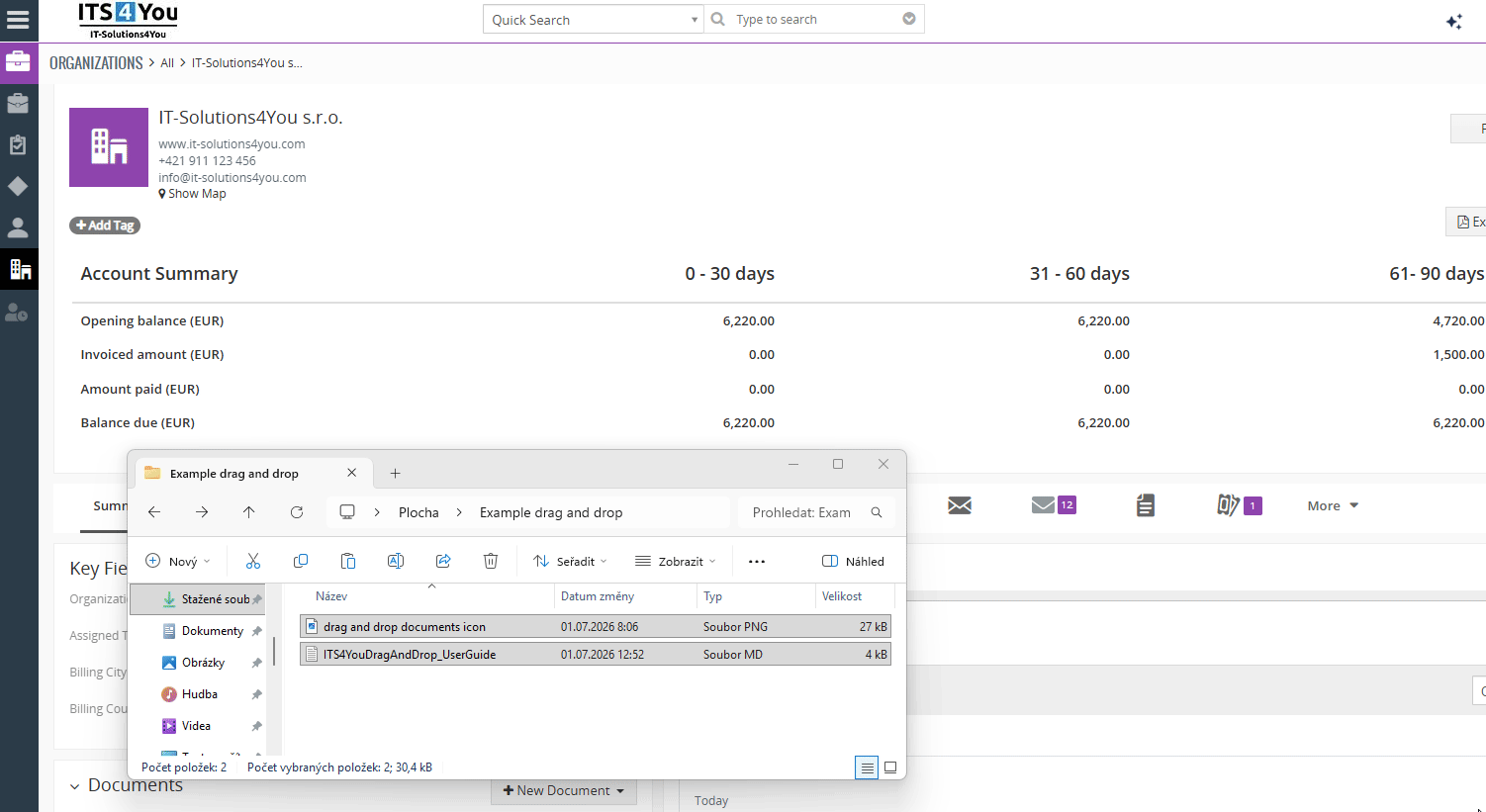Select Stažené soubory in Explorer sidebar
Viewport: 1486px width, 812px height.
(198, 599)
